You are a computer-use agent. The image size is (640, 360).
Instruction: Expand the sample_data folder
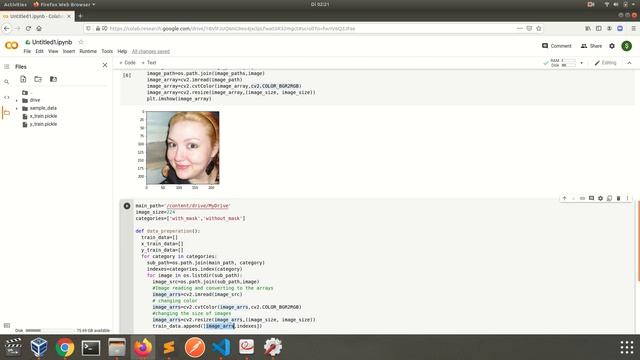pos(17,109)
